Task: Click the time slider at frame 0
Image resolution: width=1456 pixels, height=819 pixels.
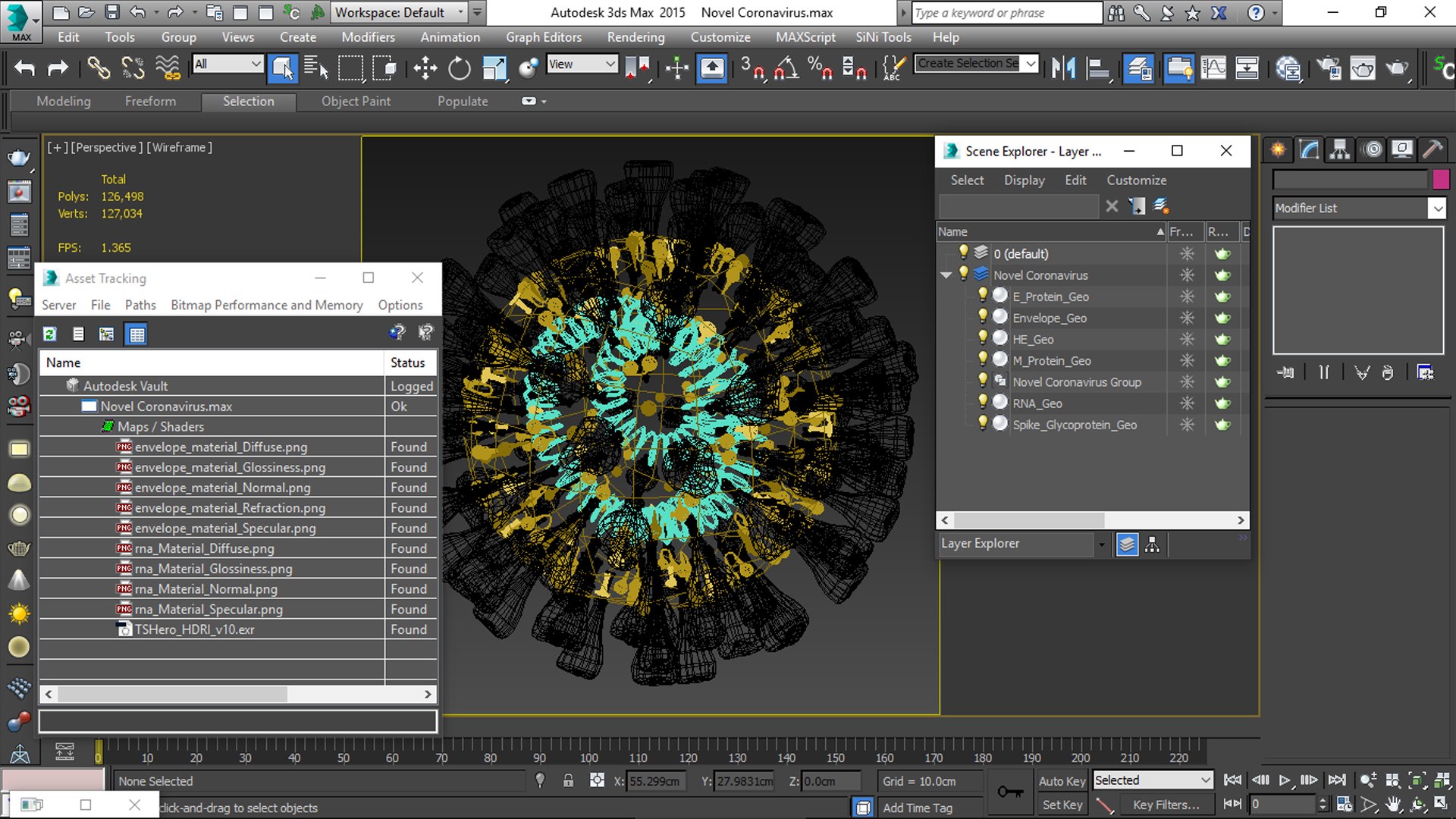Action: [x=99, y=752]
